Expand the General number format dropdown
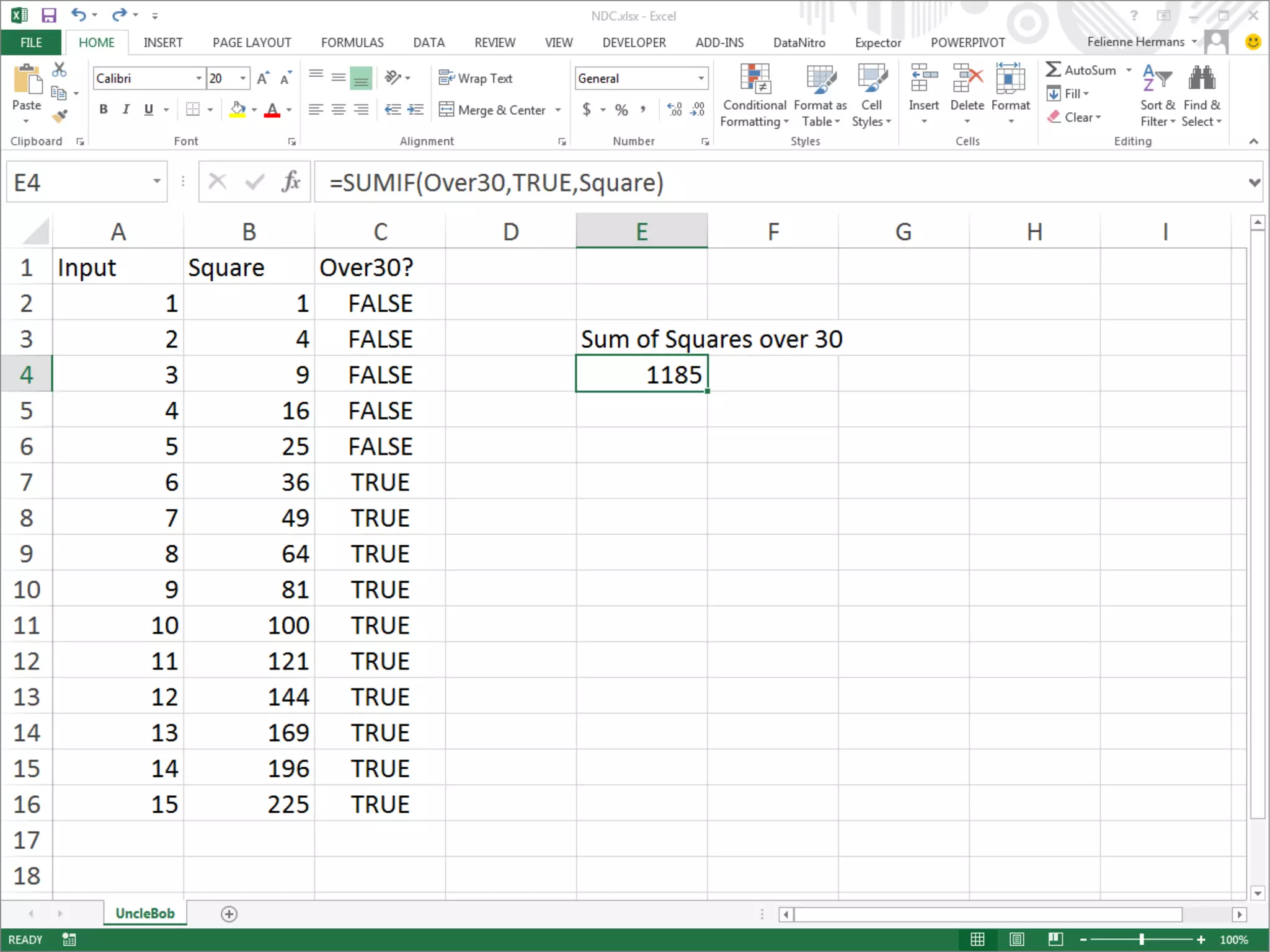The image size is (1270, 952). click(701, 78)
